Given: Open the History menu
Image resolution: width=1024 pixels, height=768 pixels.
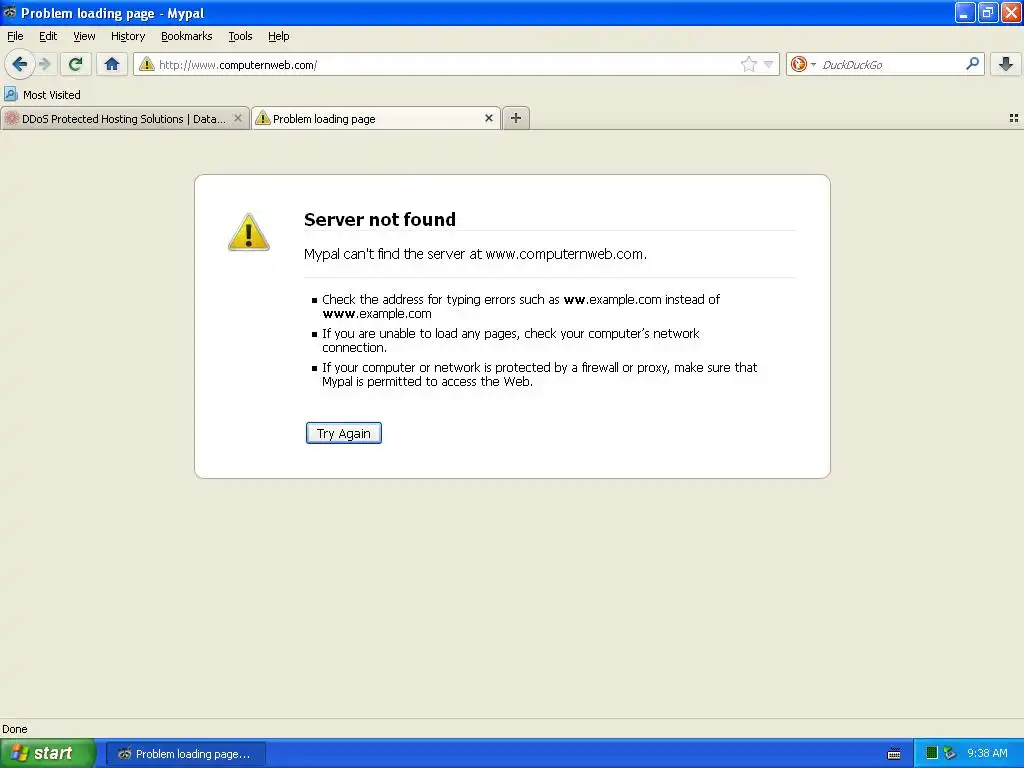Looking at the screenshot, I should (128, 36).
